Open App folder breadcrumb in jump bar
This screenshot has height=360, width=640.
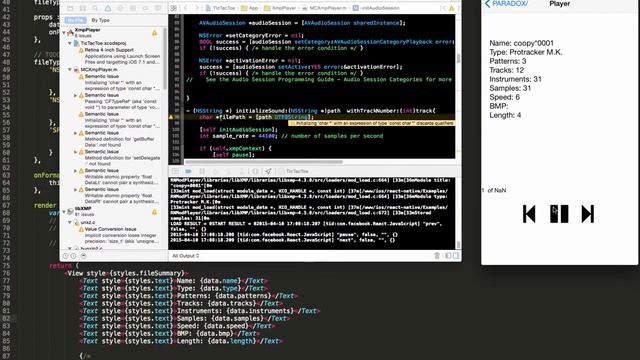(249, 8)
